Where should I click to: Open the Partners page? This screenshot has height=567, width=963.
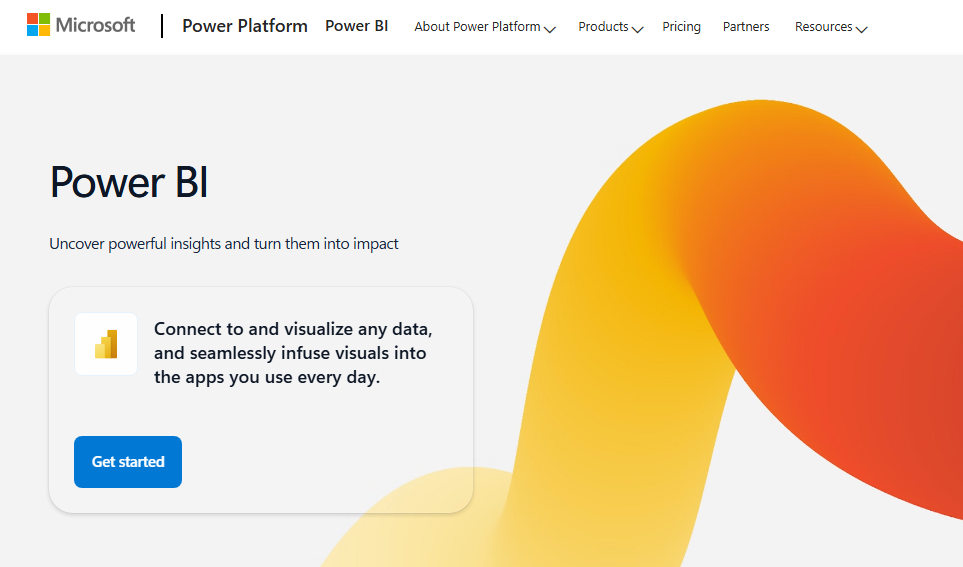point(746,27)
